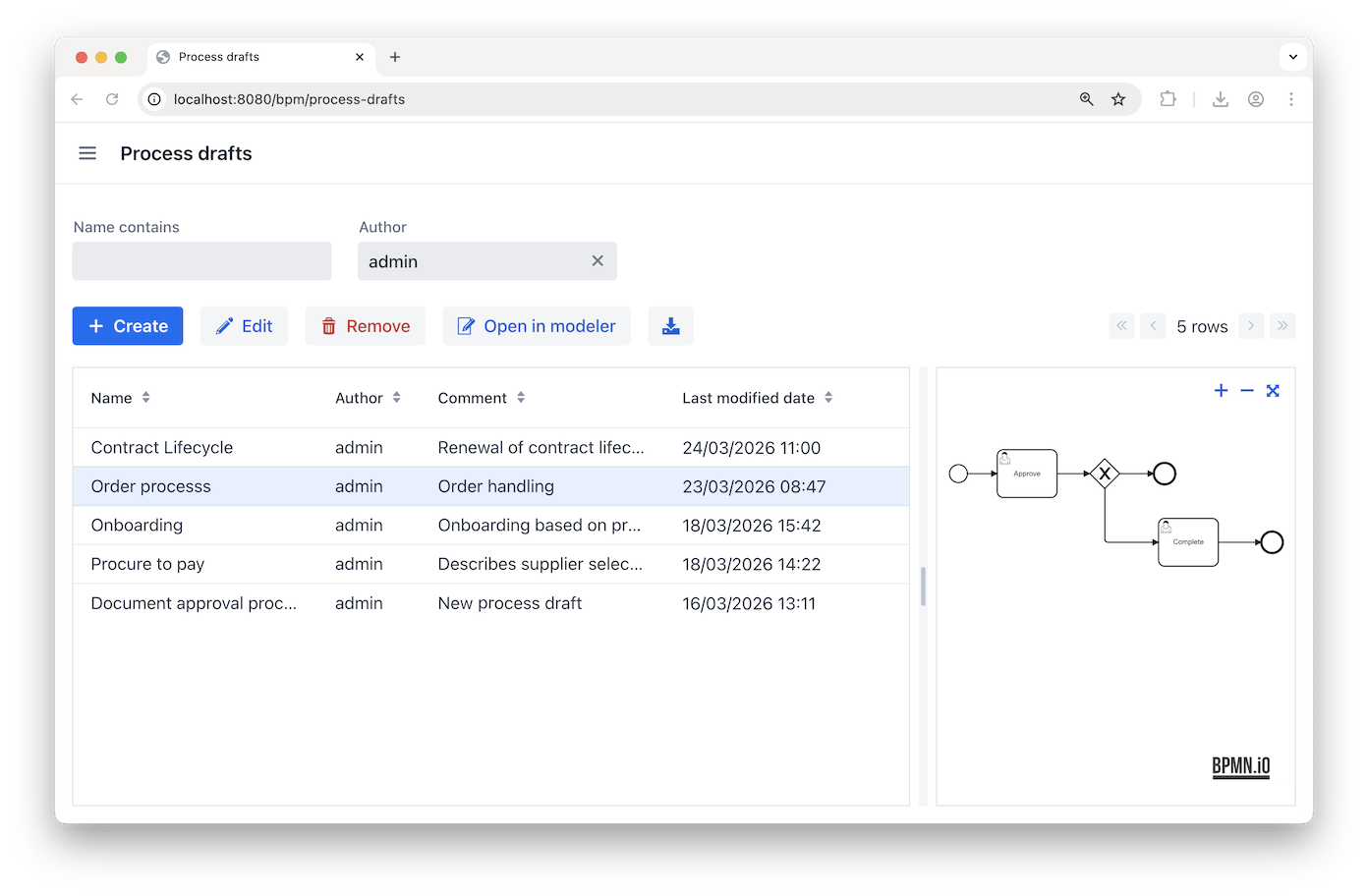Image resolution: width=1368 pixels, height=896 pixels.
Task: Click the BPMN.iO logo link
Action: pyautogui.click(x=1240, y=766)
